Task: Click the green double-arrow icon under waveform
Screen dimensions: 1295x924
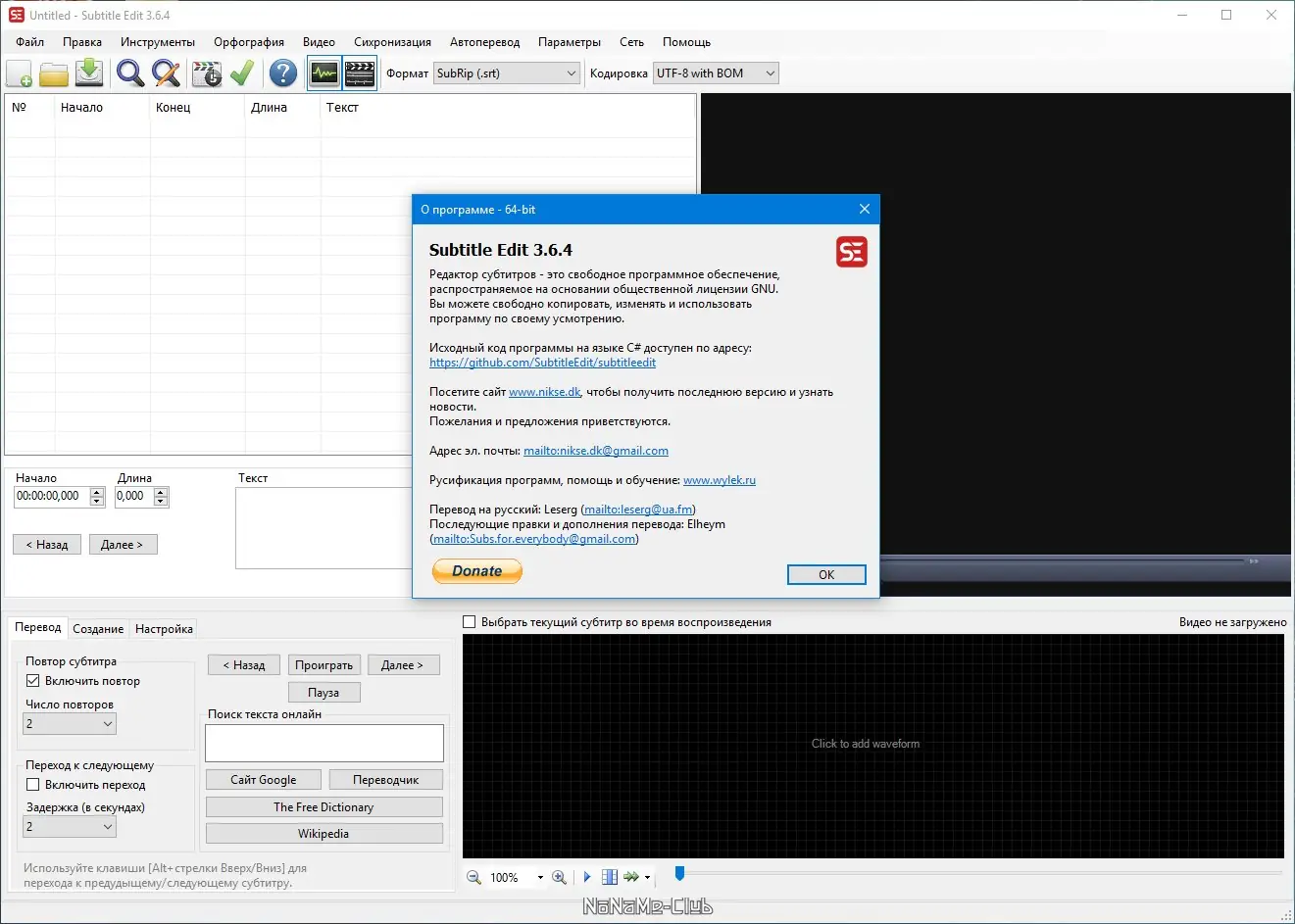Action: (631, 877)
